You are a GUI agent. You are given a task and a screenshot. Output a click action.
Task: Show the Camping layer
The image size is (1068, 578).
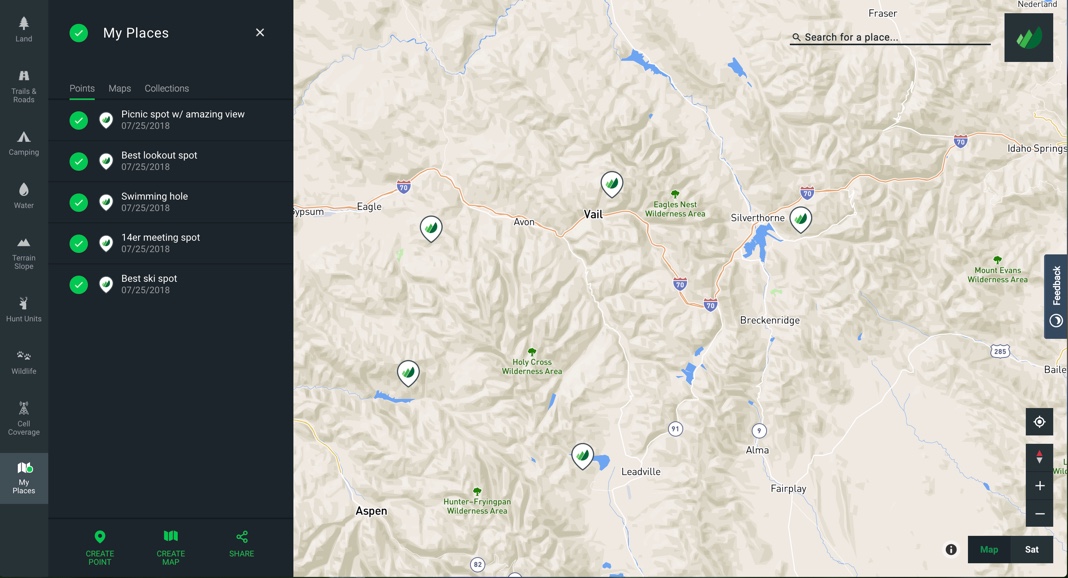(x=24, y=144)
